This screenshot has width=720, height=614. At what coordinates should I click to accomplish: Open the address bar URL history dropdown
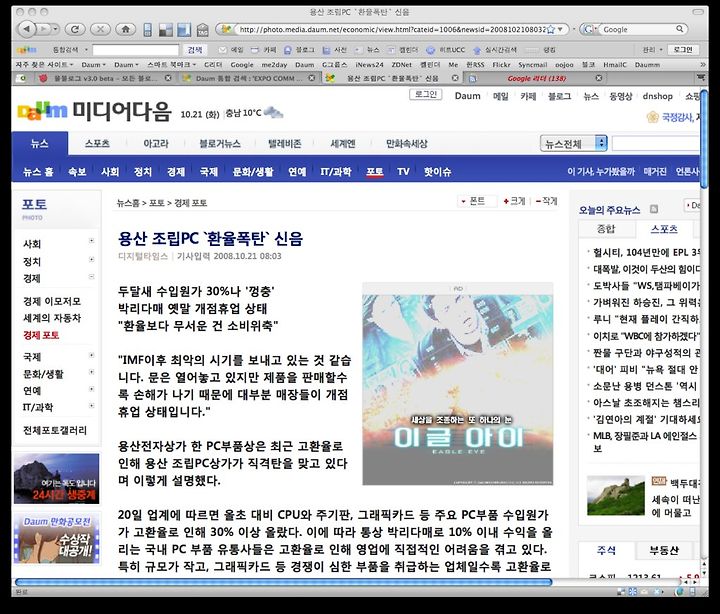coord(560,29)
